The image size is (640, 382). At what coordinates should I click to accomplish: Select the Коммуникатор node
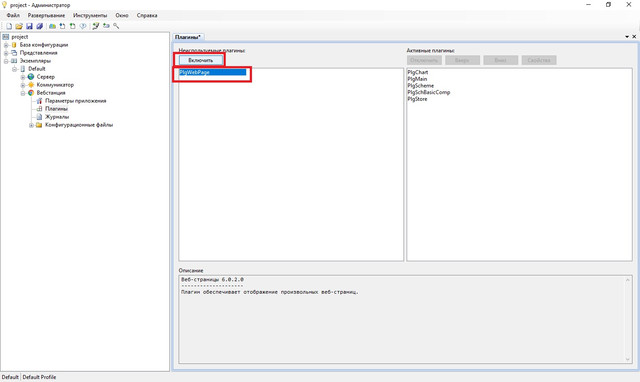[x=55, y=85]
